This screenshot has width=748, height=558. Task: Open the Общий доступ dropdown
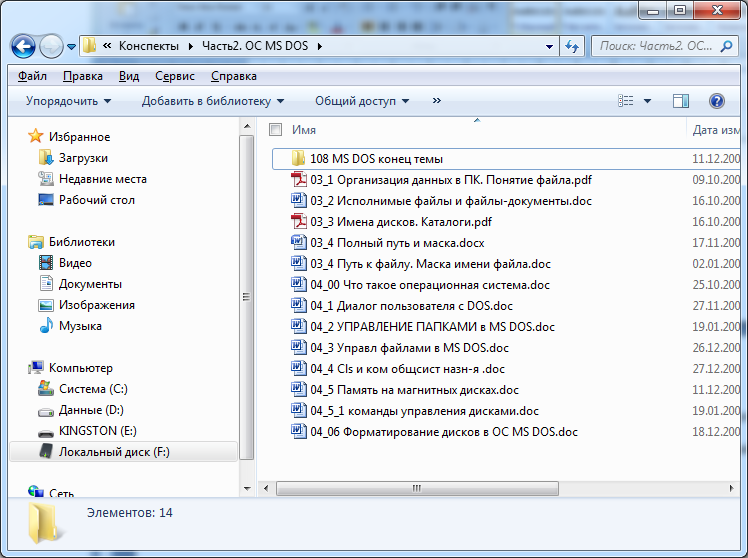(x=362, y=101)
